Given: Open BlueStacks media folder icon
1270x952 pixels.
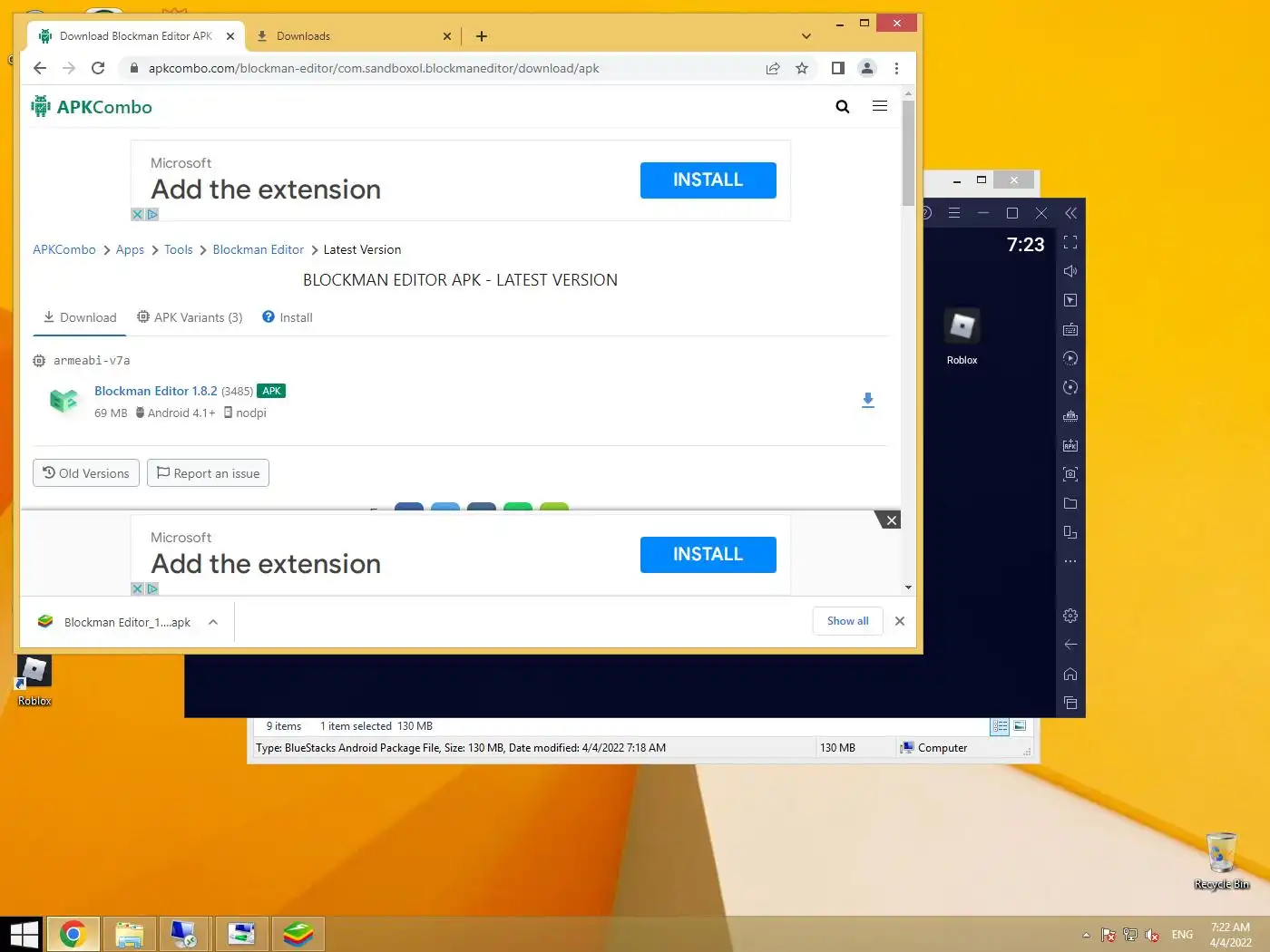Looking at the screenshot, I should pos(1070,503).
